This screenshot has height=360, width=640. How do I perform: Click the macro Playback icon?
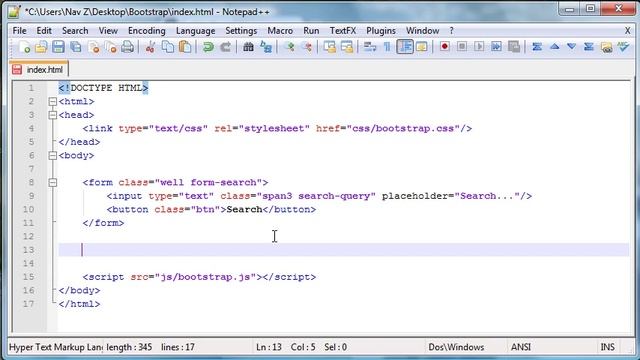[x=479, y=47]
